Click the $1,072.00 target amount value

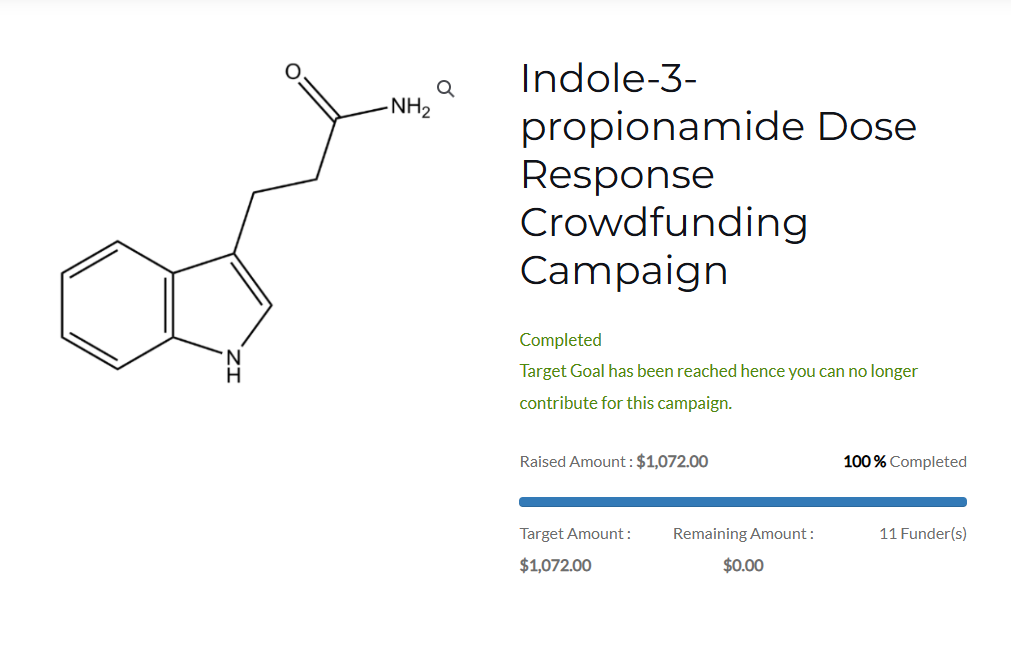point(555,566)
